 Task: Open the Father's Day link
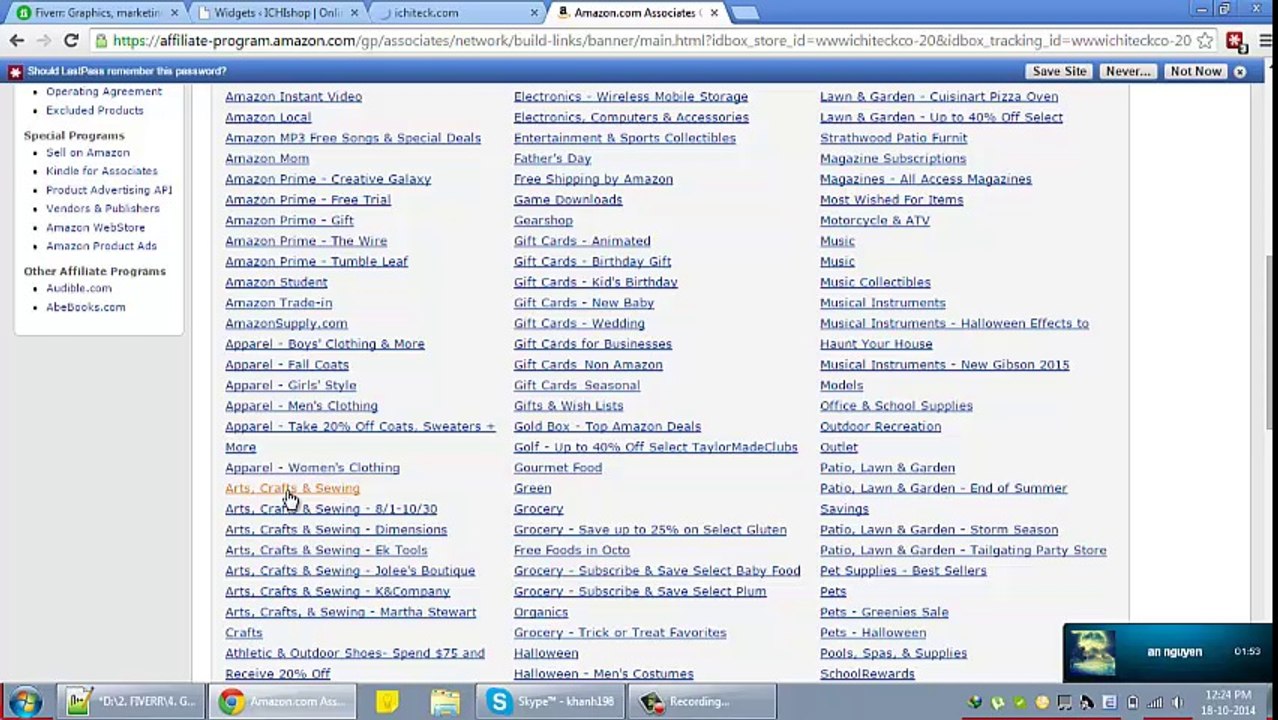click(552, 158)
